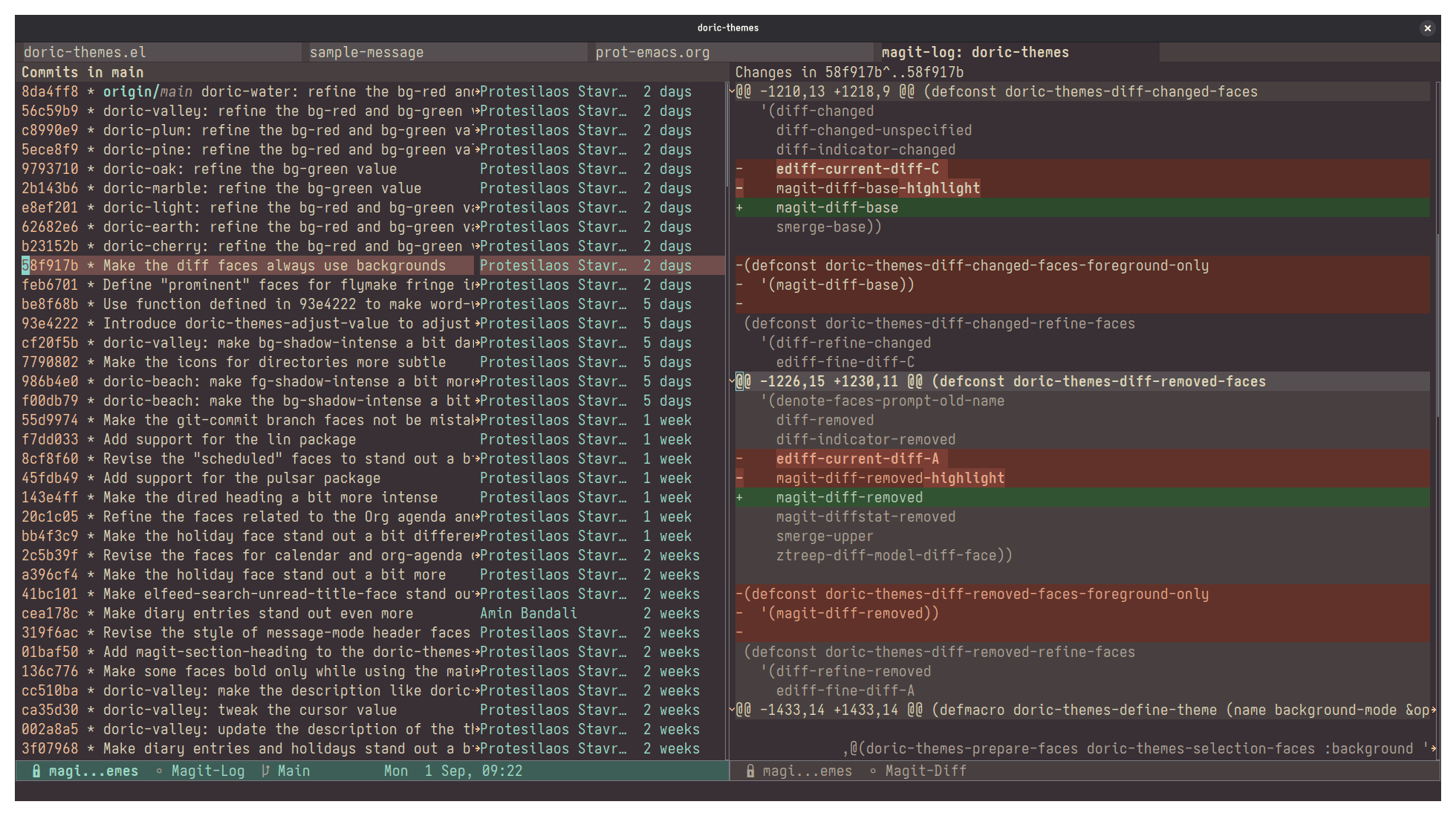Select commit 01baf50 magit-section-heading row
This screenshot has width=1456, height=816.
coord(371,652)
